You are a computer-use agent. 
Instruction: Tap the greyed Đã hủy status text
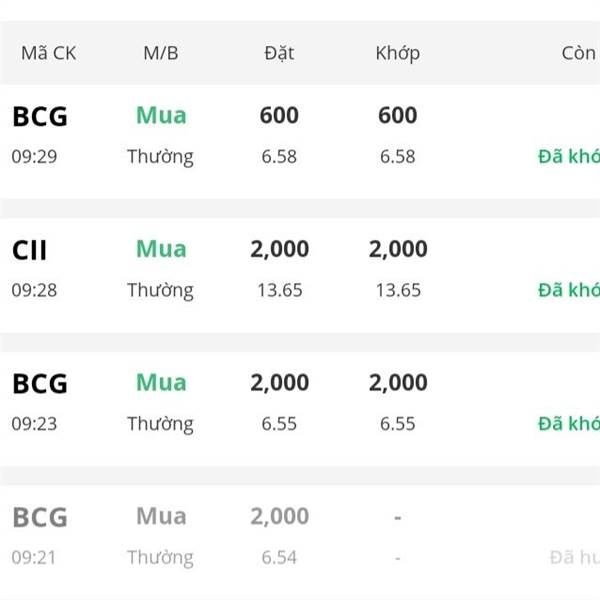[x=575, y=557]
